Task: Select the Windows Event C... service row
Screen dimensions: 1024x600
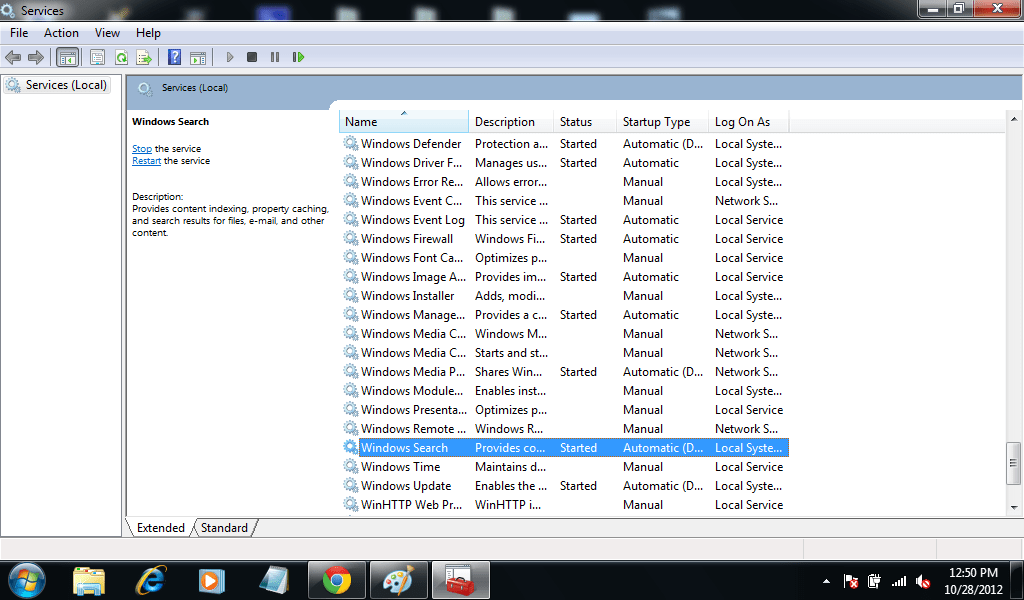Action: 564,200
